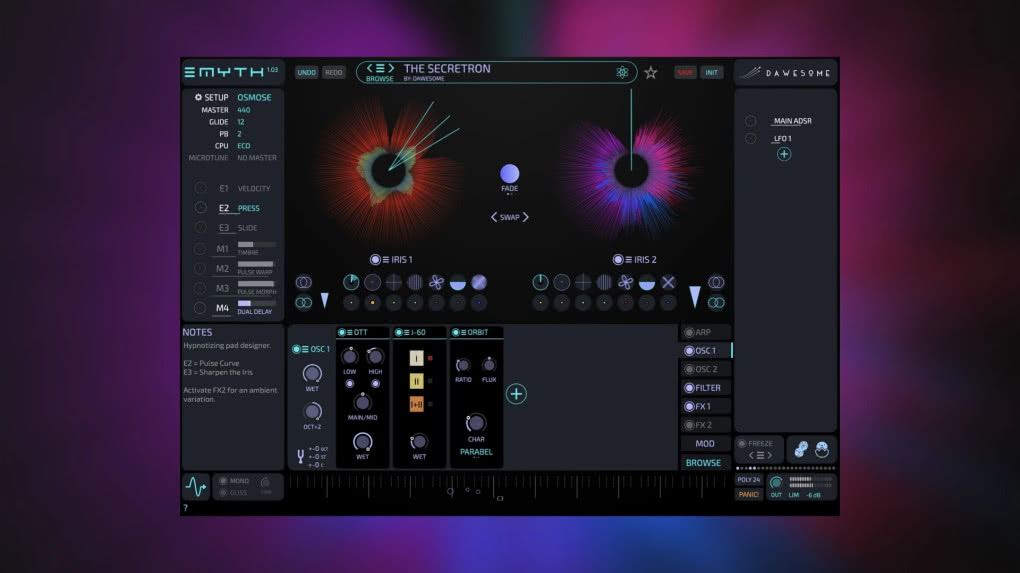The height and width of the screenshot is (573, 1020).
Task: Click SWAP left arrow
Action: coord(494,217)
